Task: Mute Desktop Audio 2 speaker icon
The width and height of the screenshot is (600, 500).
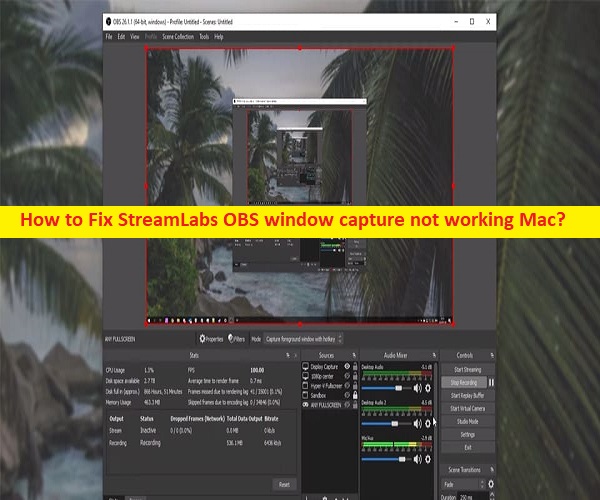Action: click(x=417, y=423)
